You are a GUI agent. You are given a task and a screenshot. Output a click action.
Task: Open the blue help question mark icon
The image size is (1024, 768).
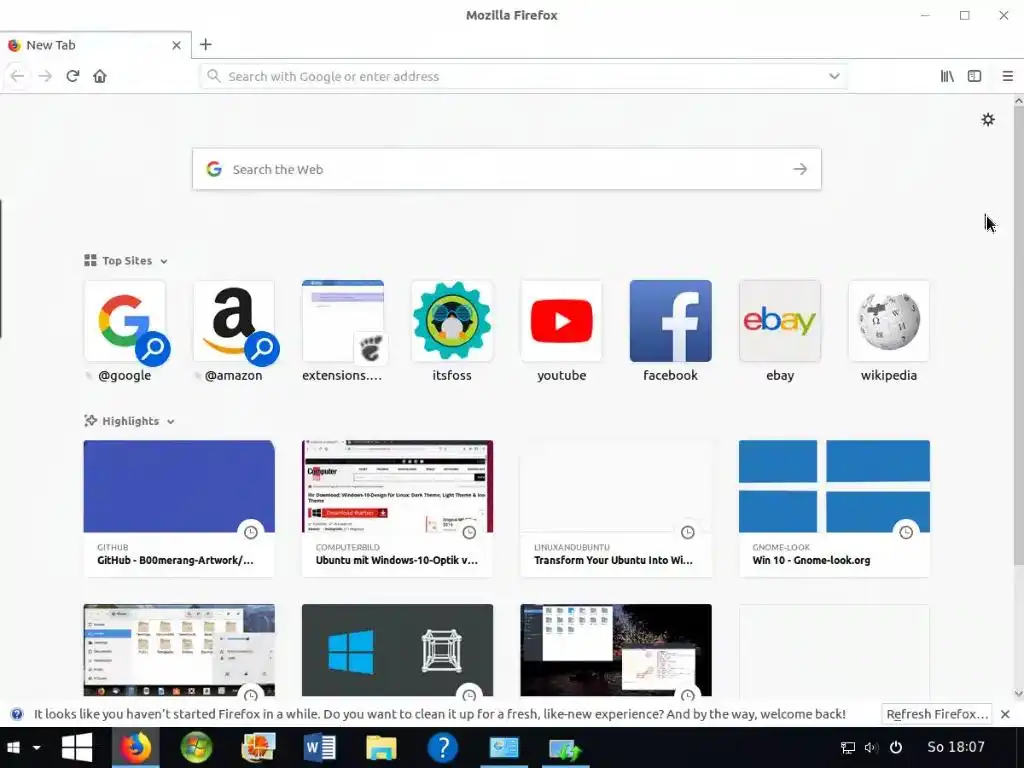[x=443, y=748]
